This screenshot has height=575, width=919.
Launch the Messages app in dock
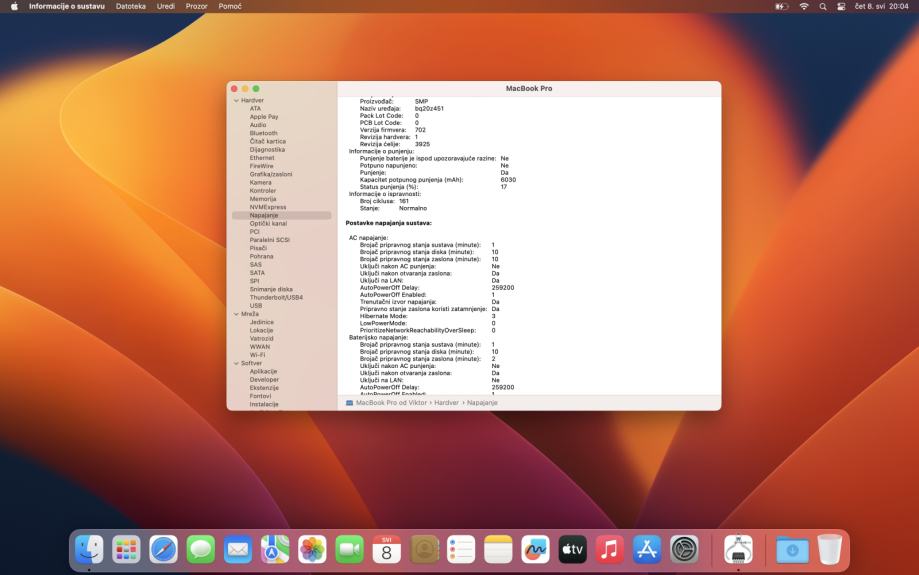(201, 549)
